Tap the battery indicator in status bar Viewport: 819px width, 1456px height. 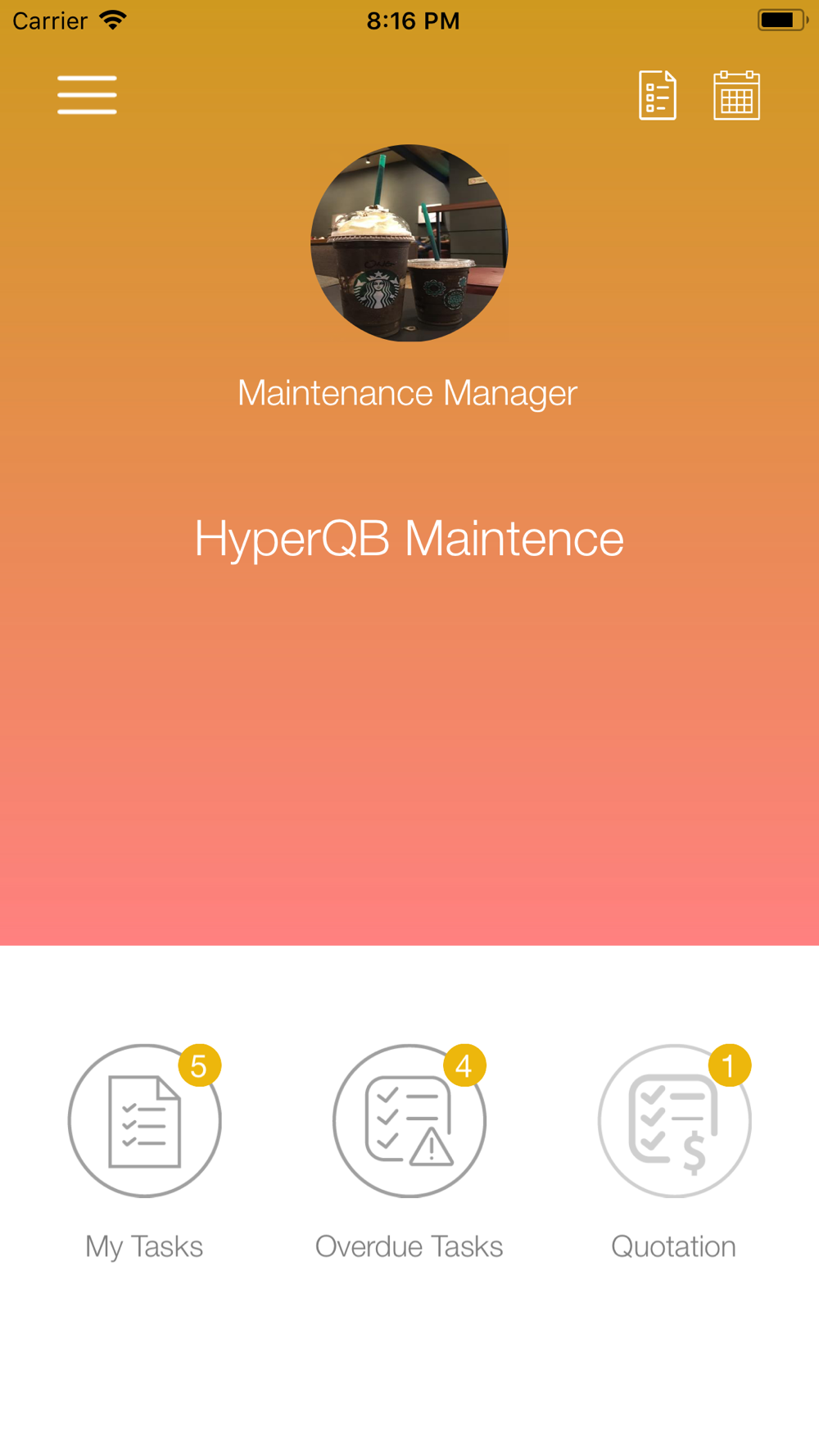point(783,20)
